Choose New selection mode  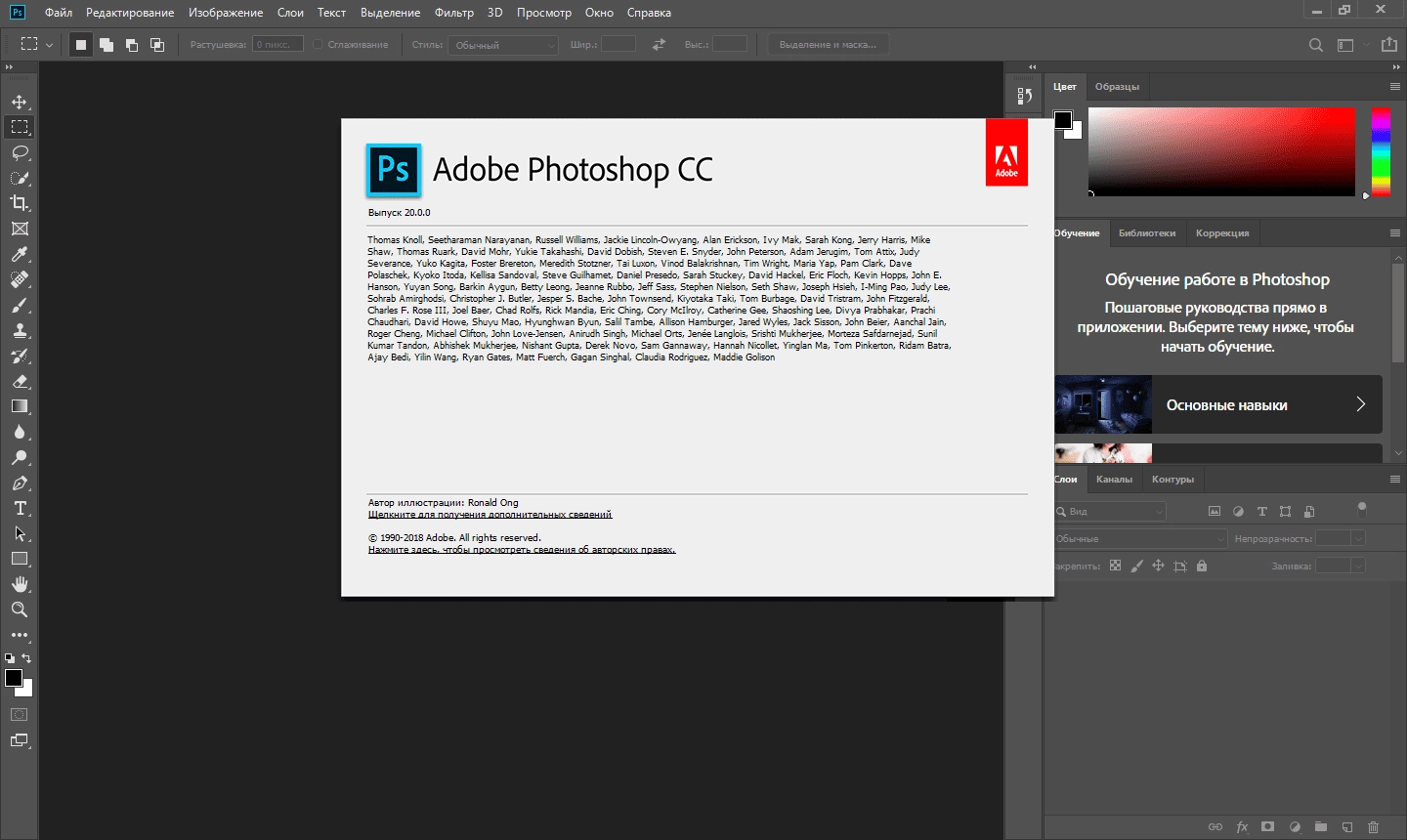[81, 45]
